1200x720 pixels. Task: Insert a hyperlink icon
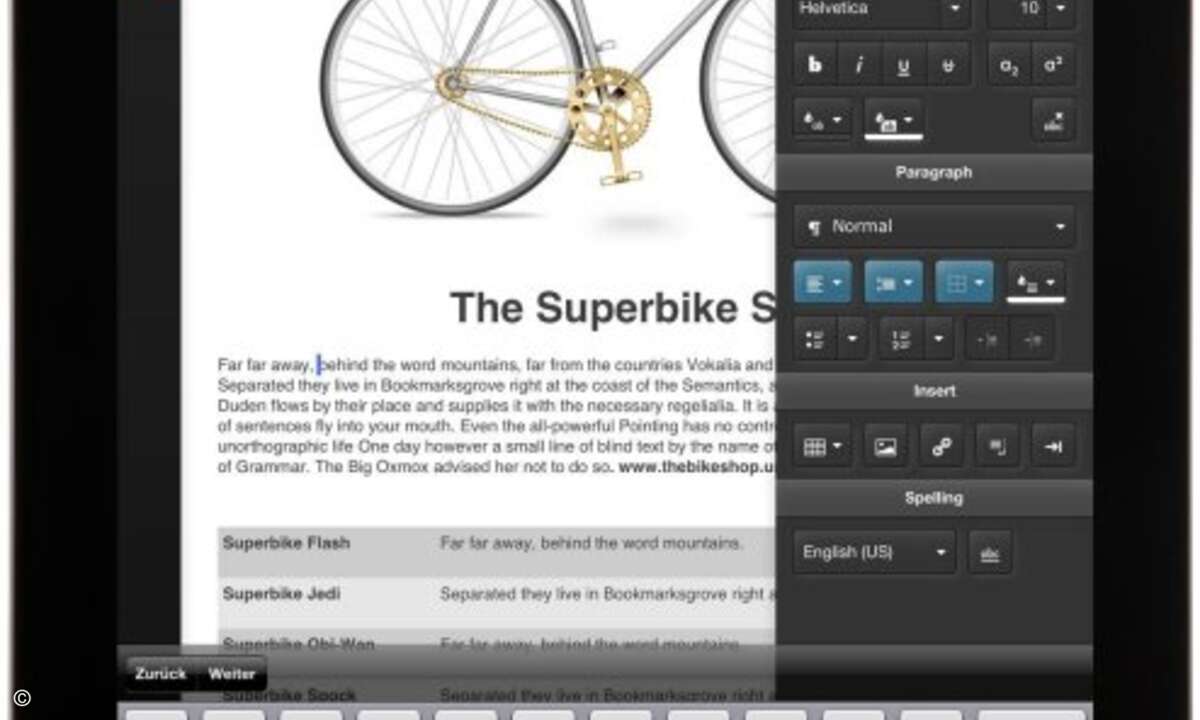(941, 447)
